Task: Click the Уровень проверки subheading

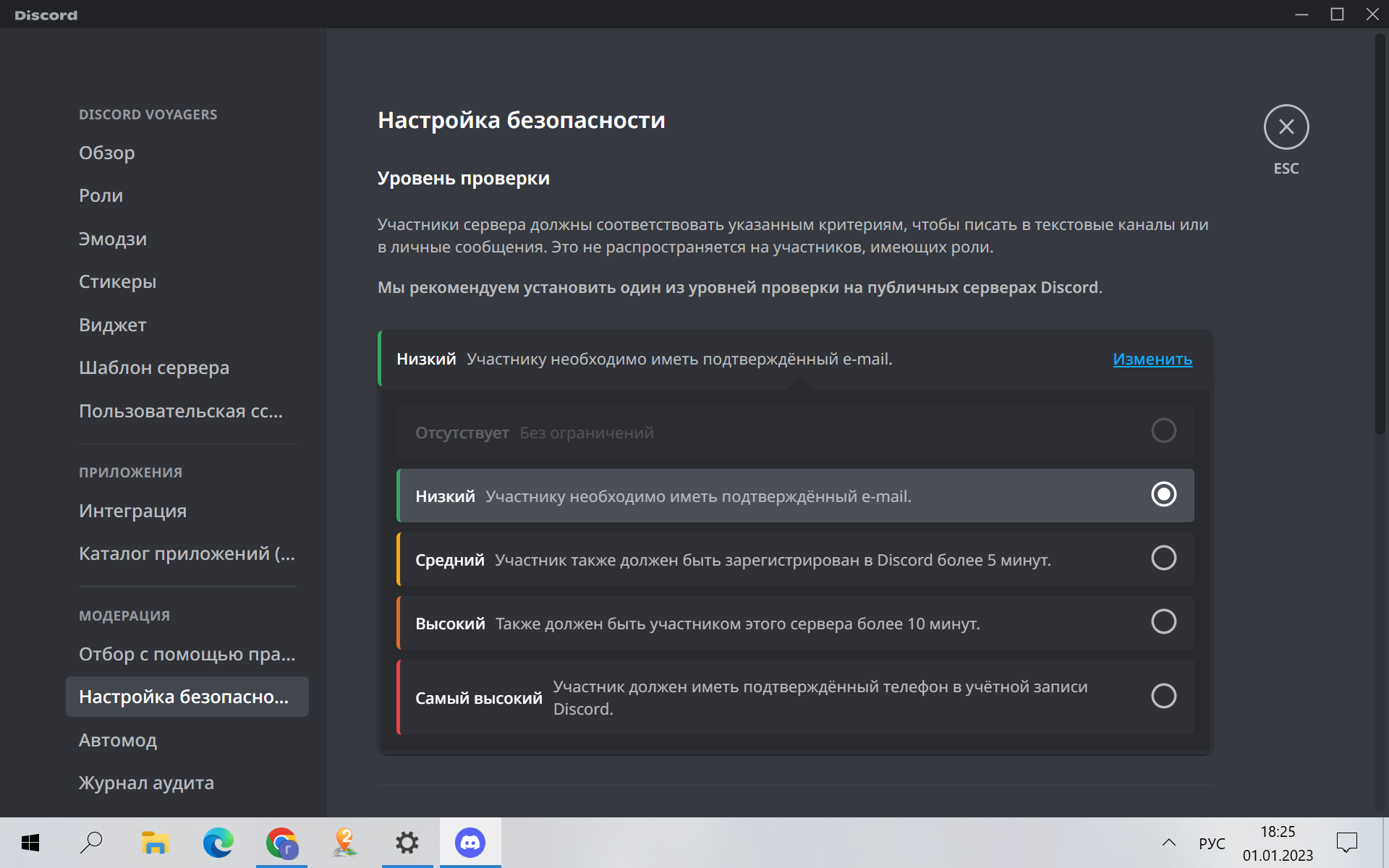Action: (x=463, y=179)
